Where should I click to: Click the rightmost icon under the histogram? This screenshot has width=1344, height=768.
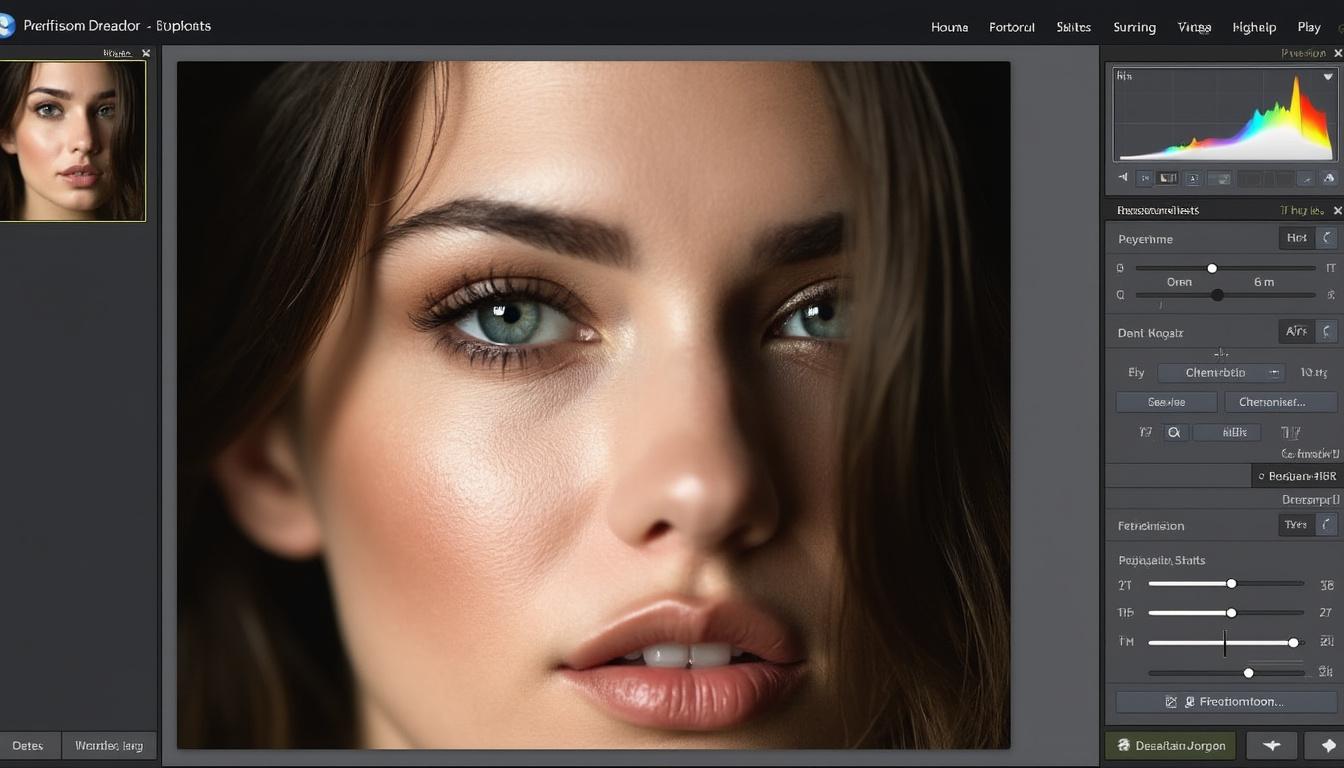(1329, 178)
